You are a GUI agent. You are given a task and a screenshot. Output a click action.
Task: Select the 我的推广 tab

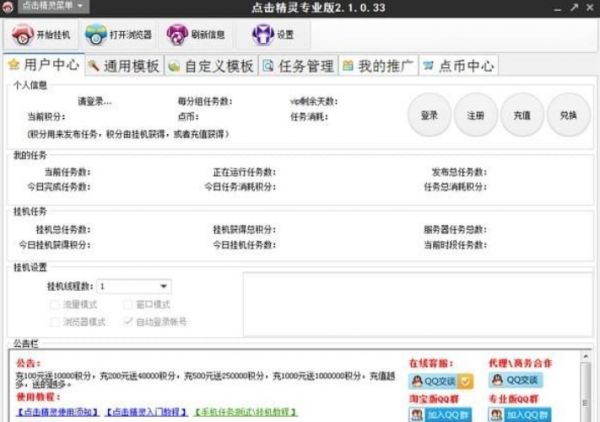[378, 66]
